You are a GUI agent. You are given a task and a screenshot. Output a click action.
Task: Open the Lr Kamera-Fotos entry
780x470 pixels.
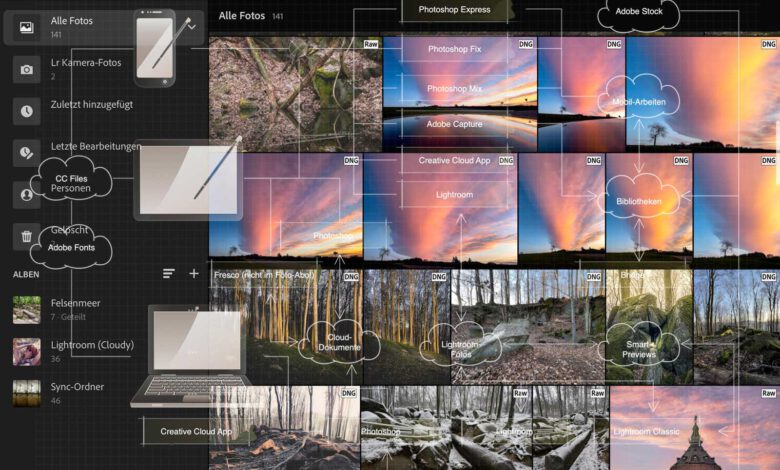click(86, 63)
